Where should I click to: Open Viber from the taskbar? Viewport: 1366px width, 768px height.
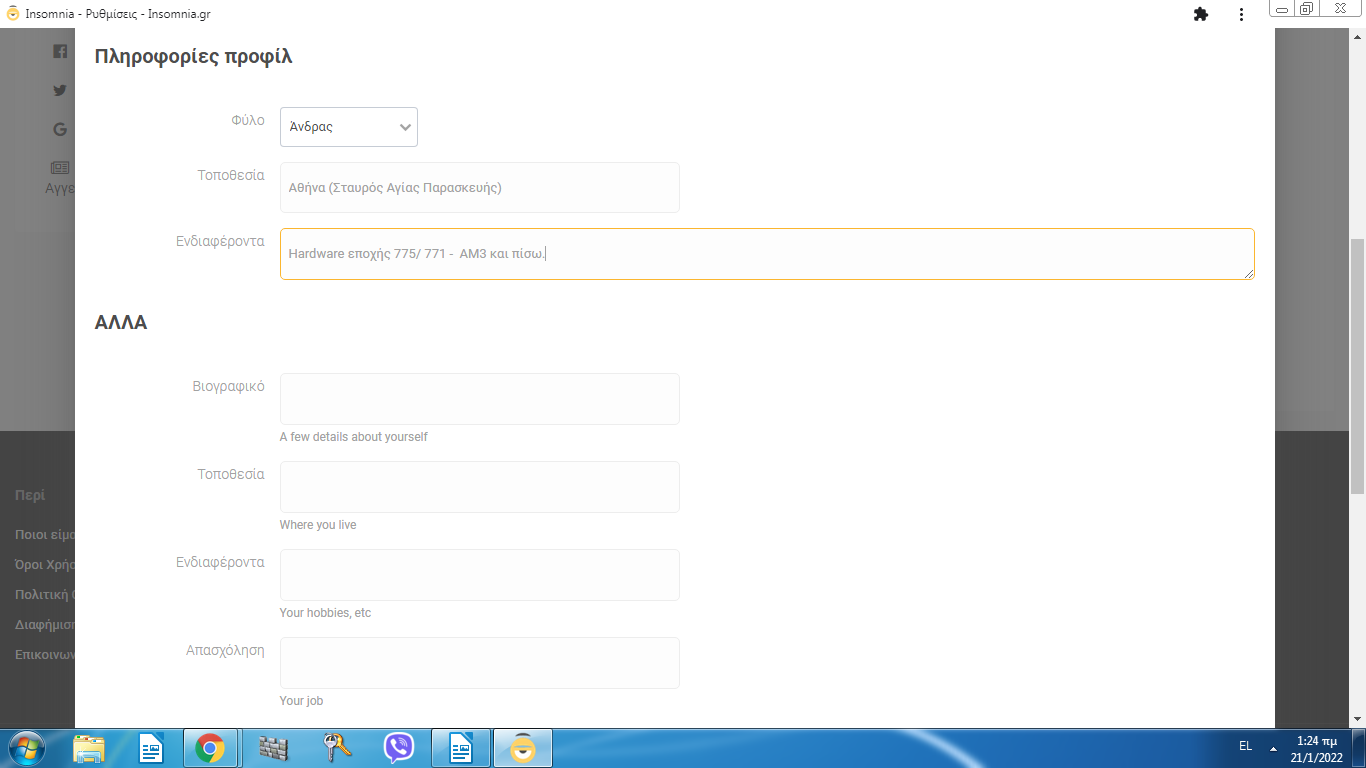399,748
